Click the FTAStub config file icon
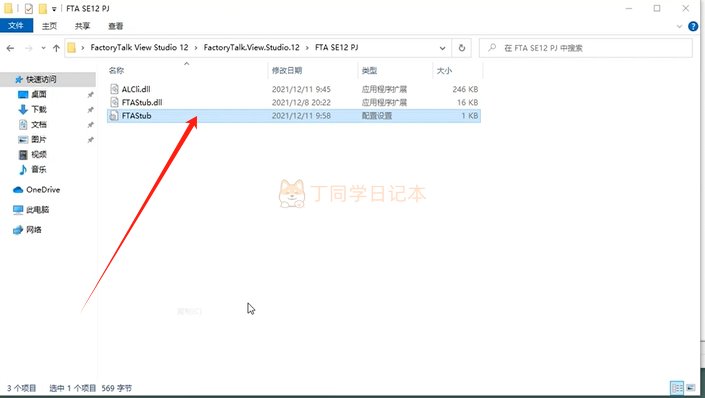Viewport: 705px width, 398px height. [114, 116]
